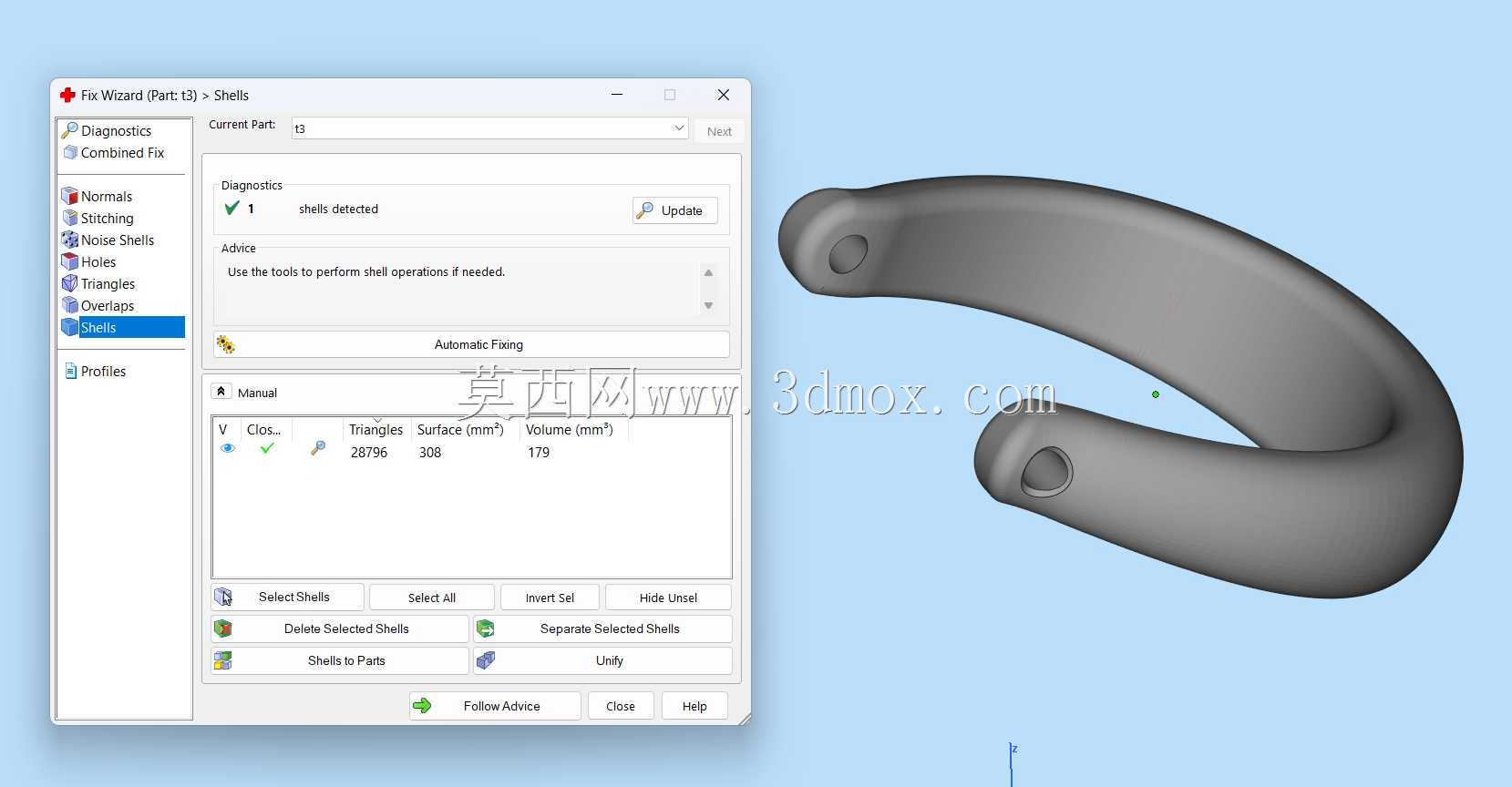Open the Current Part dropdown

coord(489,128)
